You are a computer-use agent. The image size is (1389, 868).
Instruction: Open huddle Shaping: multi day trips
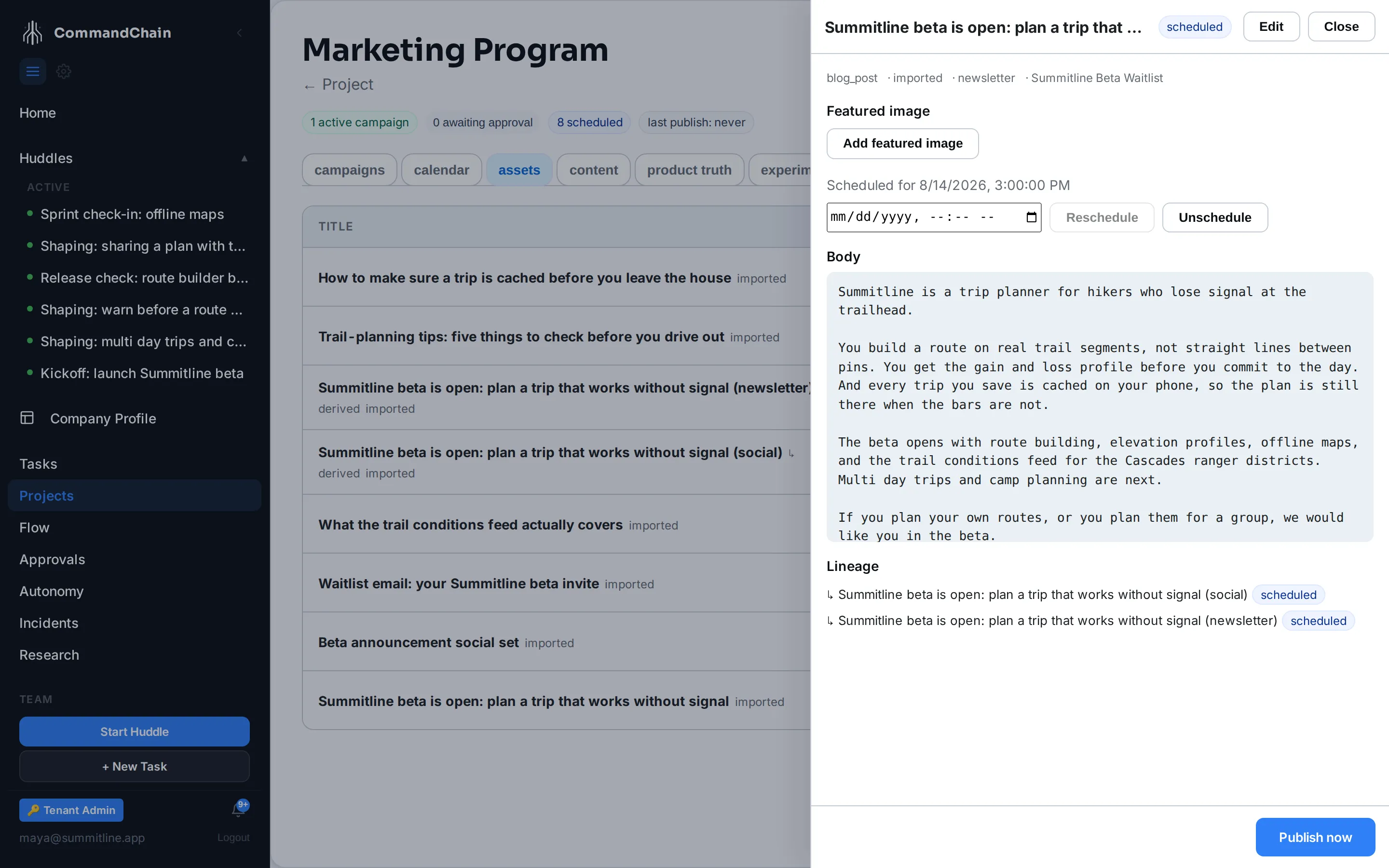(x=144, y=341)
